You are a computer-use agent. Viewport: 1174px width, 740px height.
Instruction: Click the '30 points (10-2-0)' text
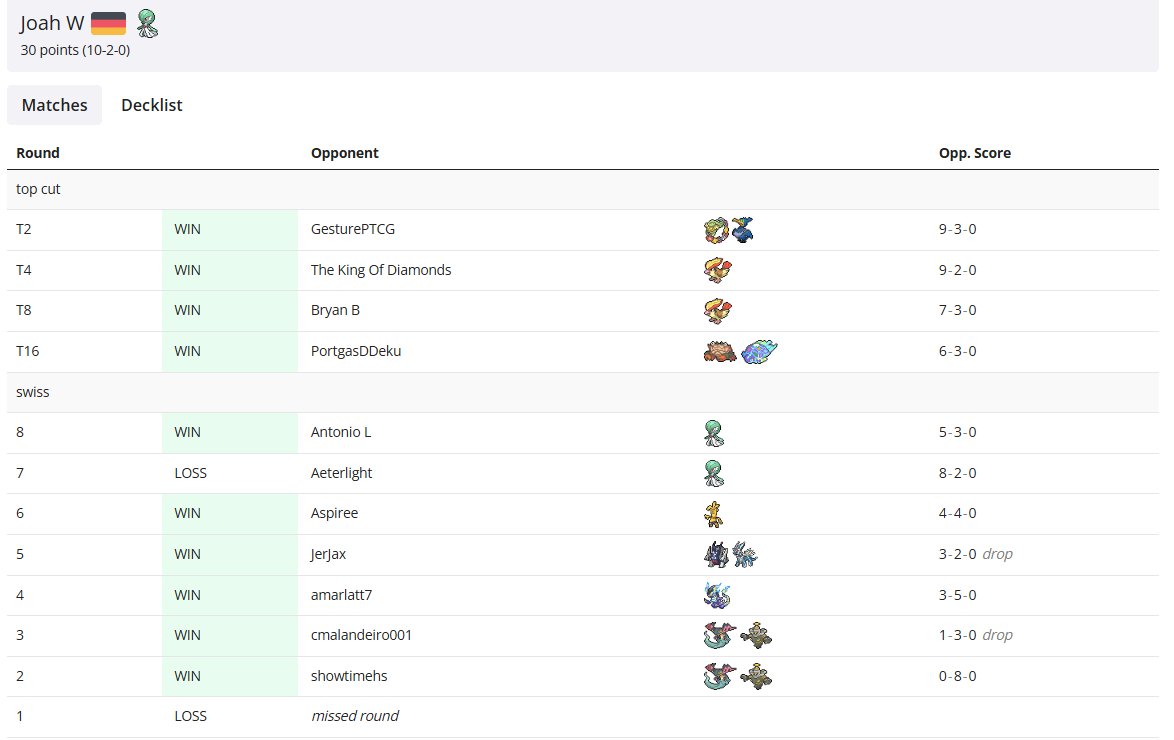pyautogui.click(x=75, y=50)
